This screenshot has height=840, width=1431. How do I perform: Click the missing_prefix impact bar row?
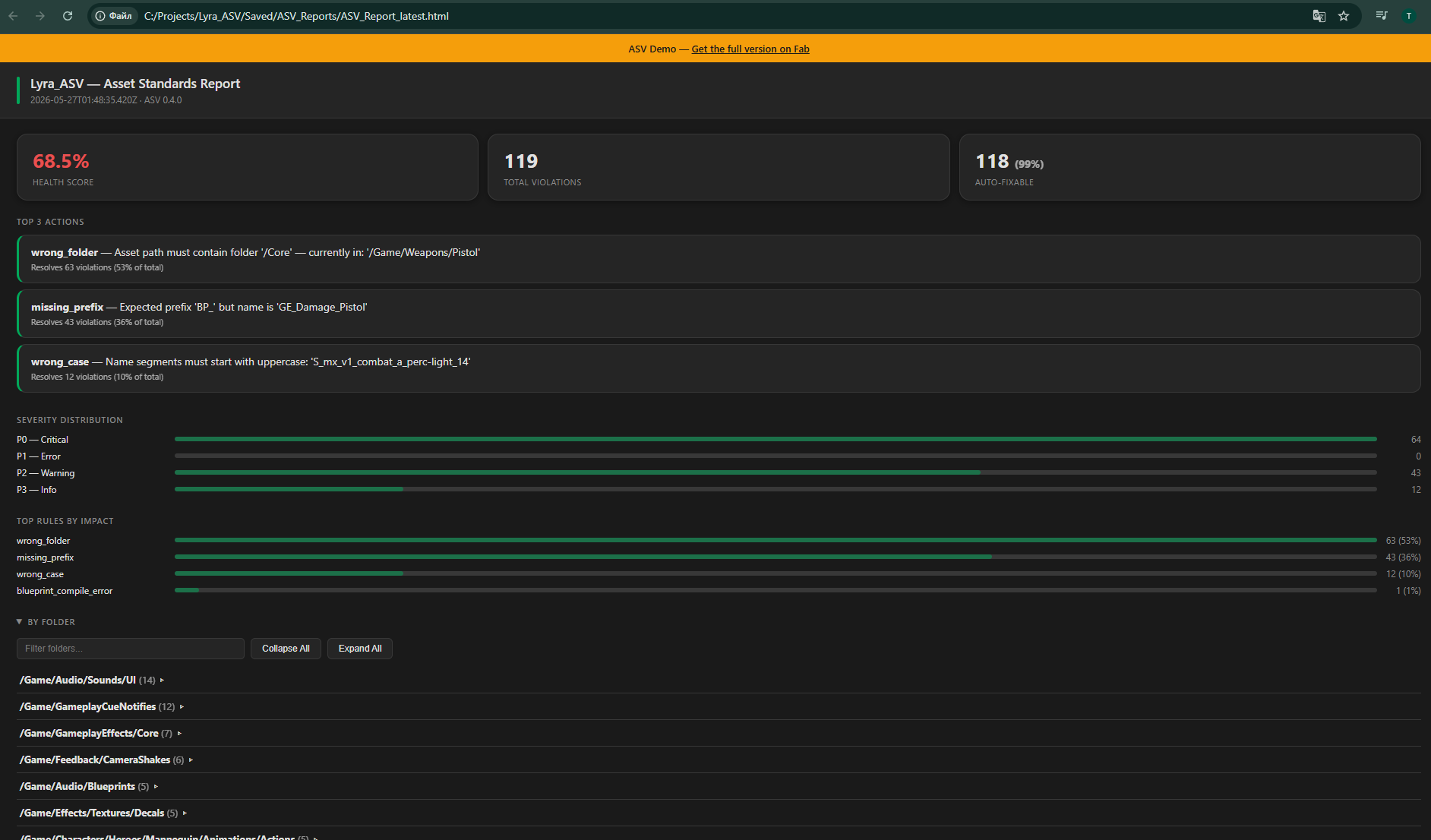pos(719,557)
